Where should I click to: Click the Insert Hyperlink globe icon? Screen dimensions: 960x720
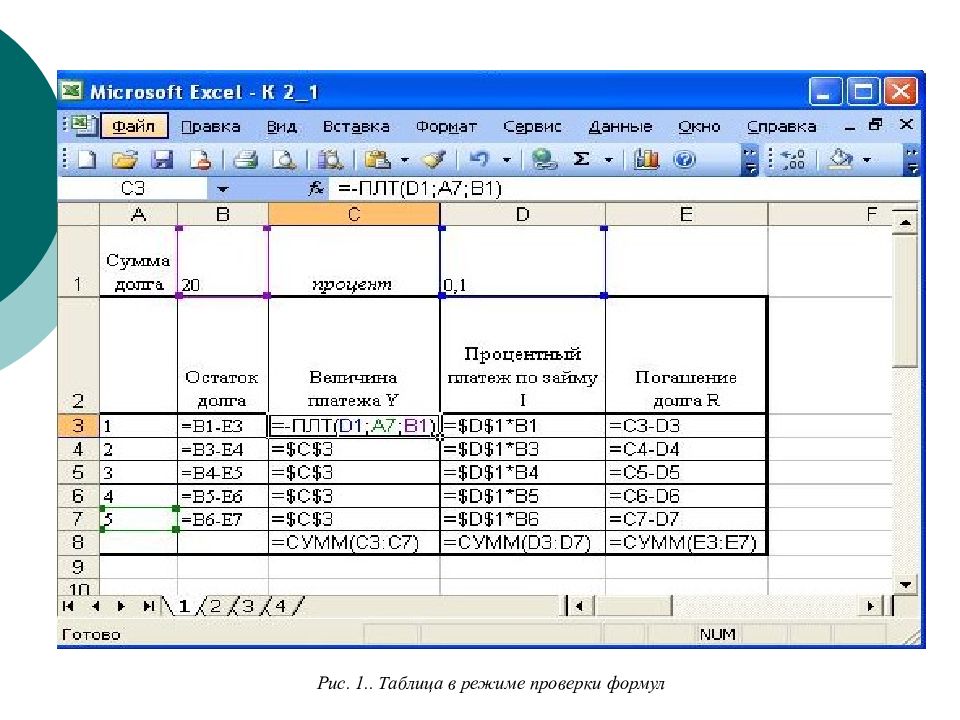(544, 160)
